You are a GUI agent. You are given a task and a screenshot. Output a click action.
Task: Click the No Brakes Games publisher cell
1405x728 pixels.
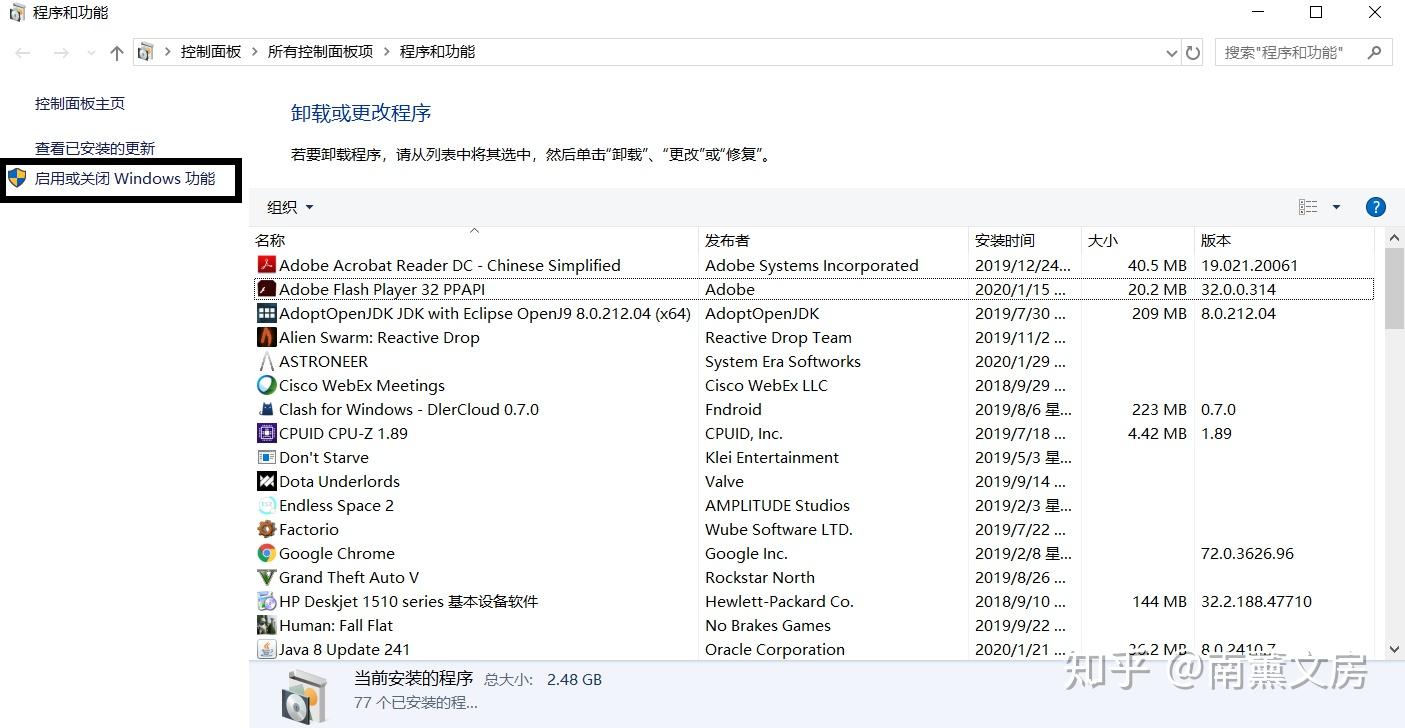click(x=768, y=625)
